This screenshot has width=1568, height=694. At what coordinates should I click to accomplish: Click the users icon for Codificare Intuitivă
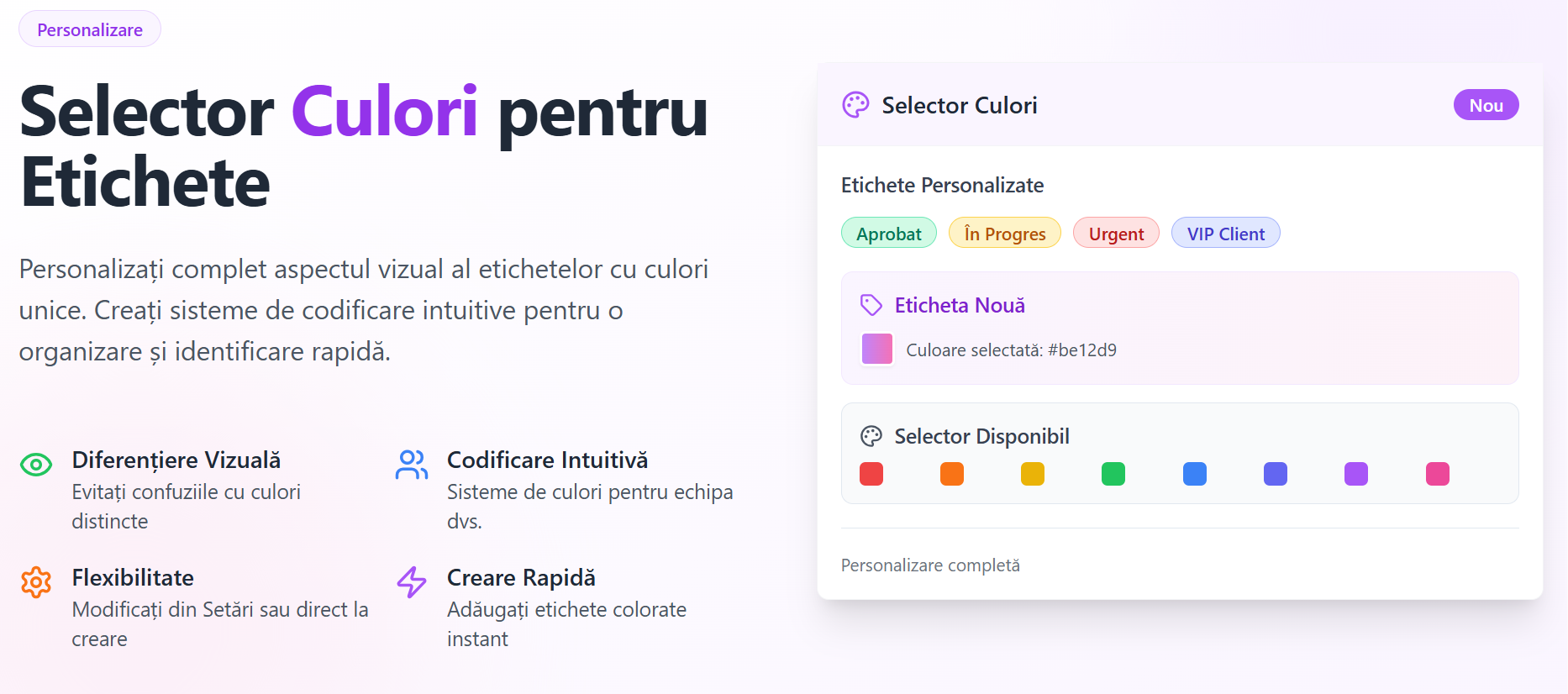pyautogui.click(x=412, y=464)
